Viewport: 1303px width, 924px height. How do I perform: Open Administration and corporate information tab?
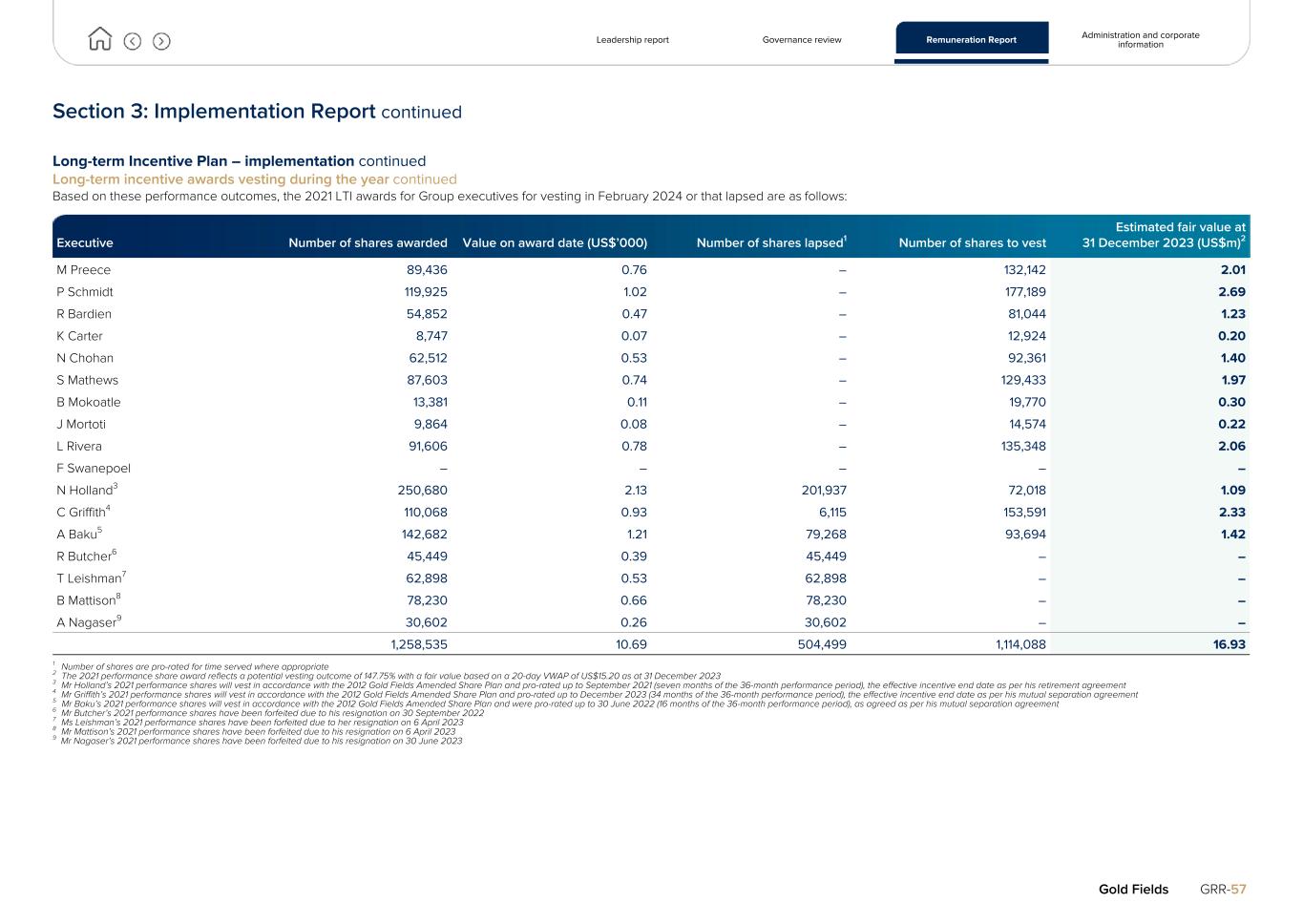click(x=1140, y=40)
